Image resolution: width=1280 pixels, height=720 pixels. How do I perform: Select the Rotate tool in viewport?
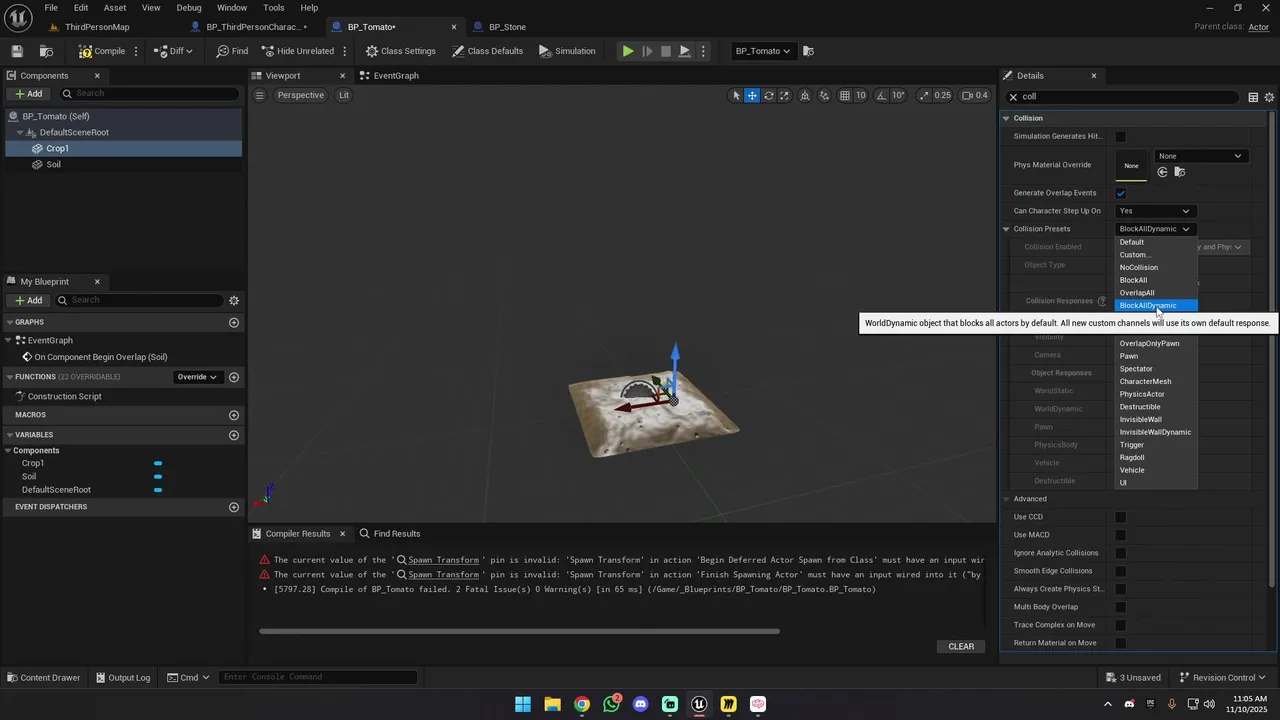tap(768, 95)
